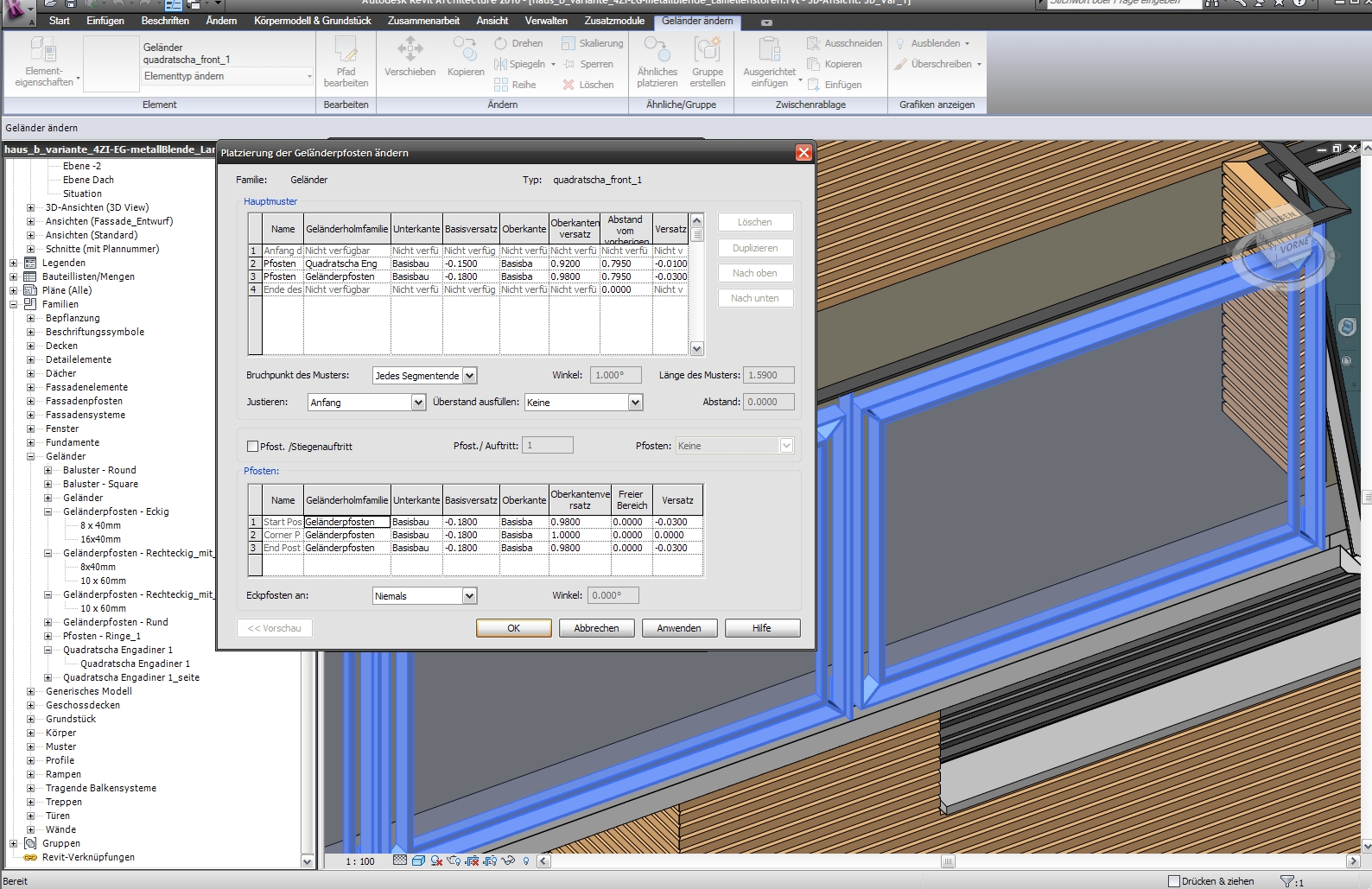This screenshot has width=1372, height=889.
Task: Click the Hauptmuster table vertical scrollbar
Action: click(697, 284)
